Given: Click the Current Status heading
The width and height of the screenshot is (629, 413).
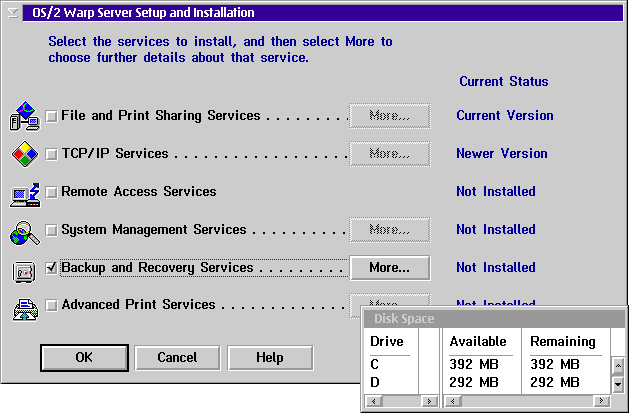Looking at the screenshot, I should click(x=504, y=81).
